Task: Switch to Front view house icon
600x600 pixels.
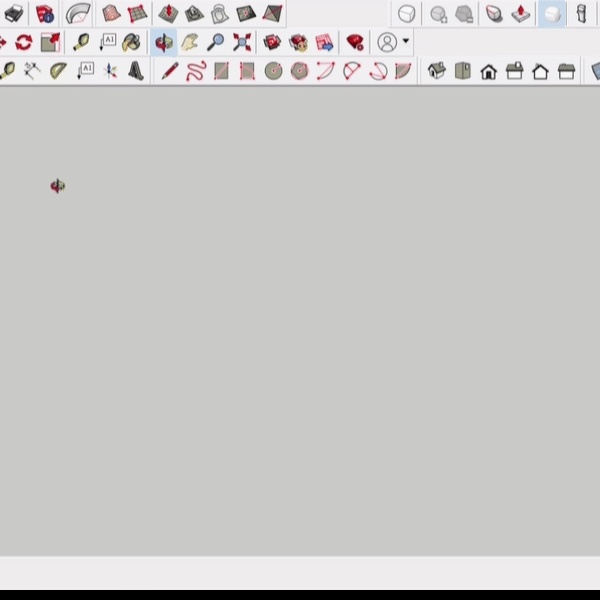Action: (489, 72)
